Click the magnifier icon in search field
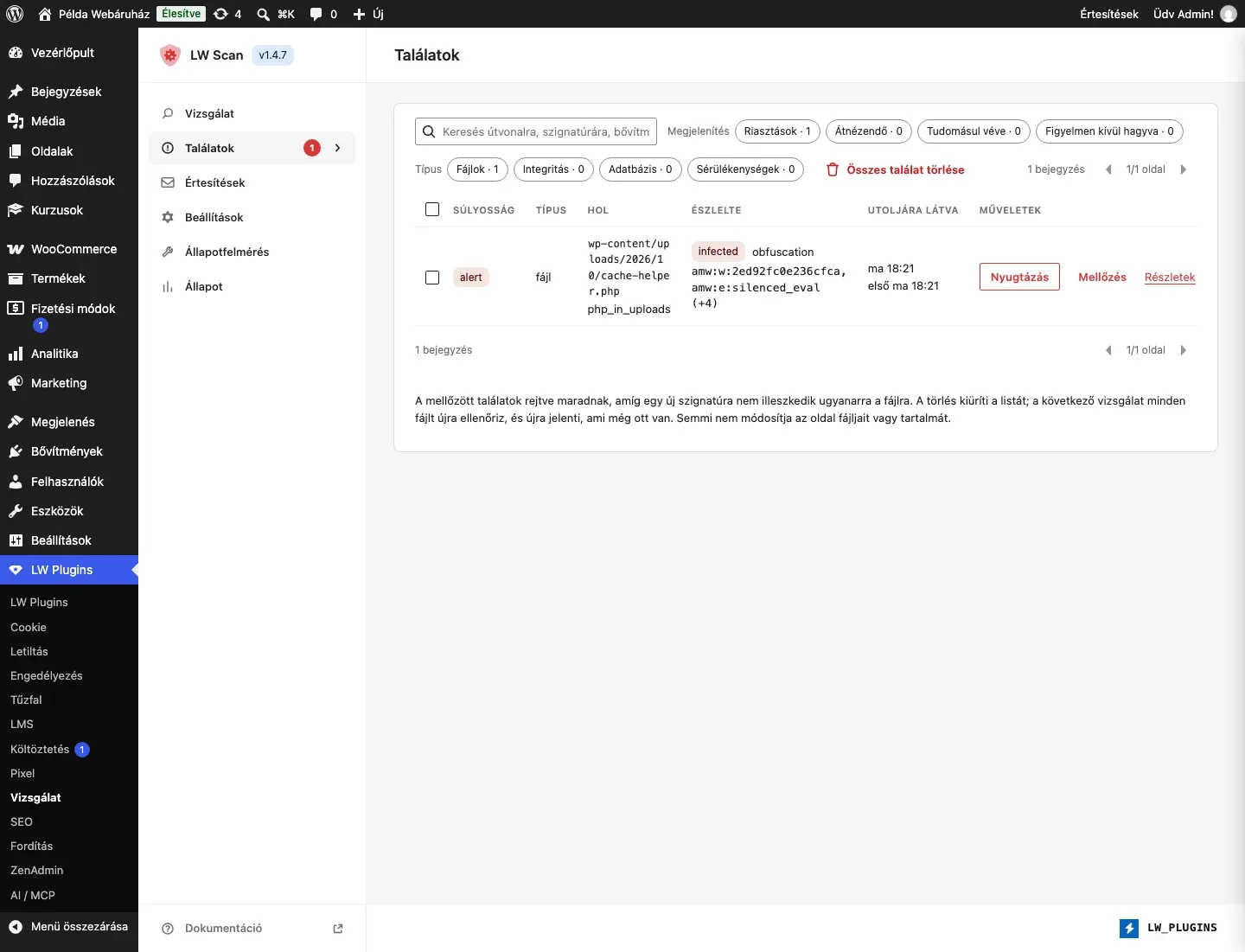 click(x=429, y=131)
